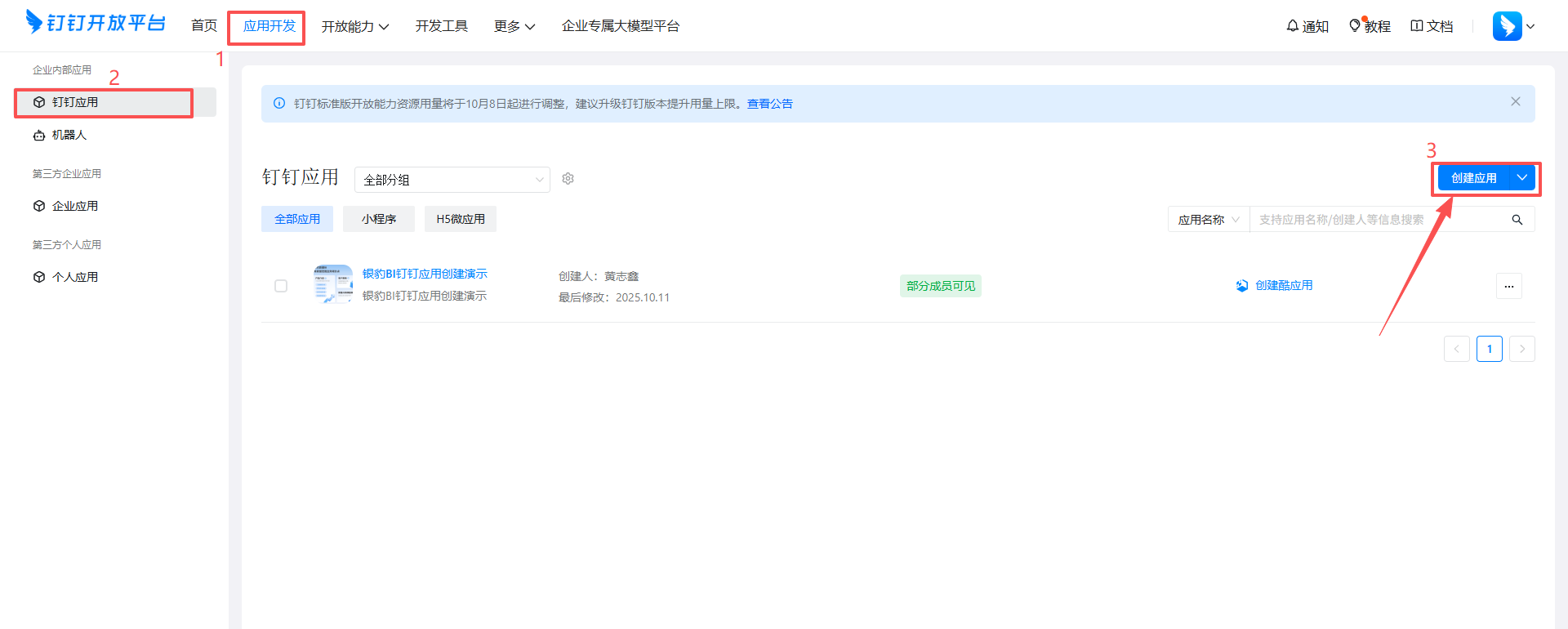Open the 应用开发 tab
The height and width of the screenshot is (629, 1568).
click(269, 26)
